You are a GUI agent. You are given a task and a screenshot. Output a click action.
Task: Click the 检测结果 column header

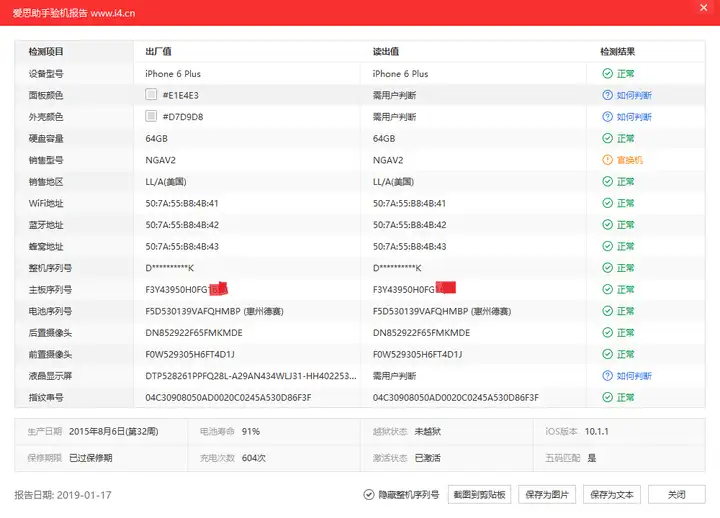tap(618, 51)
